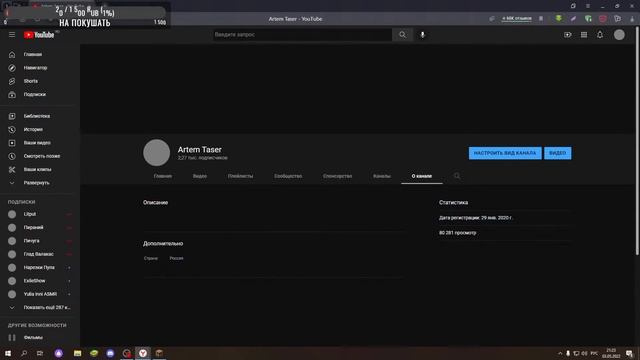Switch to the Каналы tab
Image resolution: width=640 pixels, height=360 pixels.
[x=382, y=176]
